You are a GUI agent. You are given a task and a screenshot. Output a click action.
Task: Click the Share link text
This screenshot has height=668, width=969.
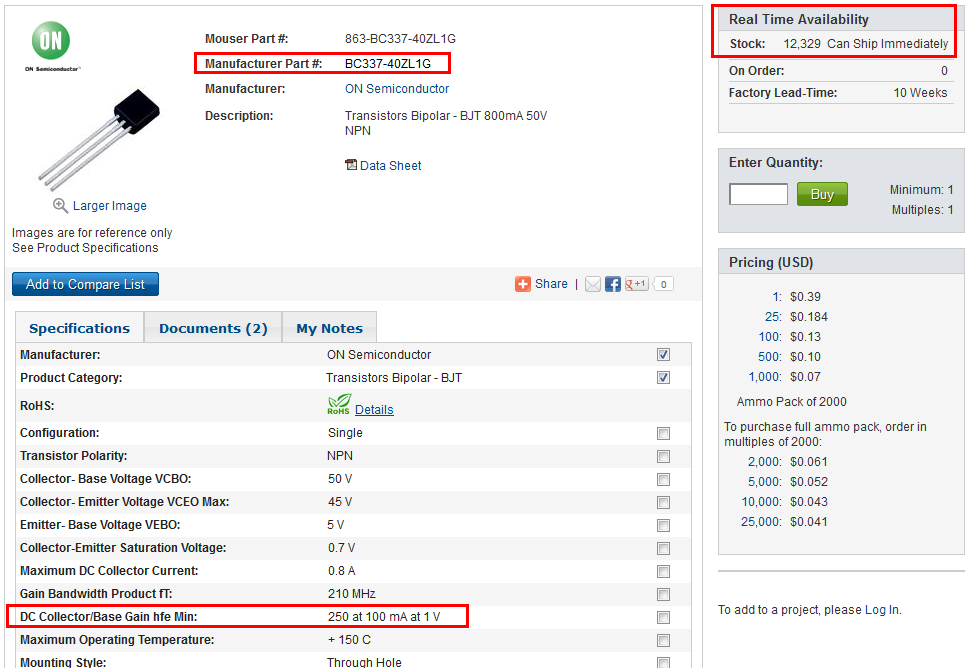click(x=551, y=284)
